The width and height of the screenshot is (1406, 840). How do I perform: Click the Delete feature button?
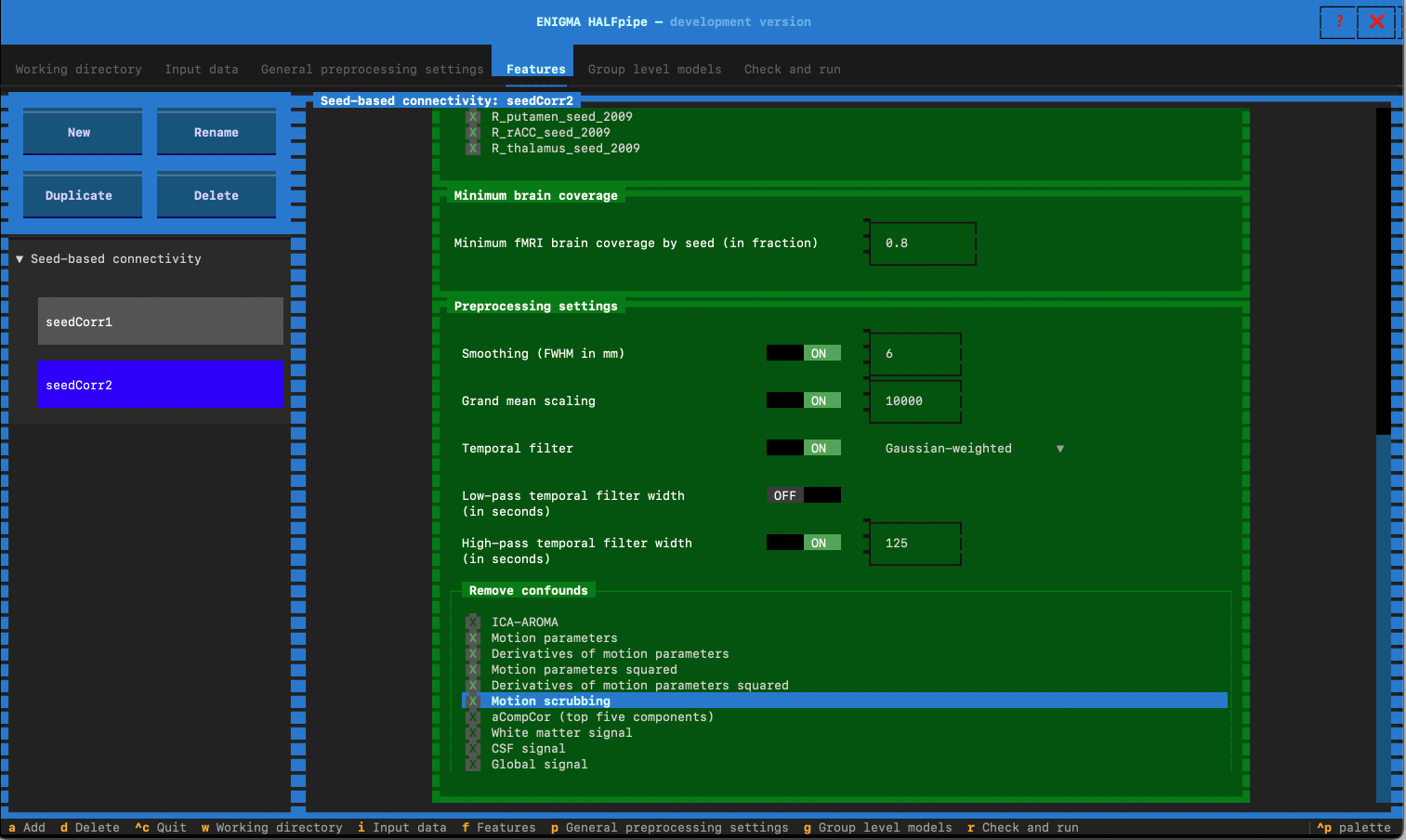point(217,195)
